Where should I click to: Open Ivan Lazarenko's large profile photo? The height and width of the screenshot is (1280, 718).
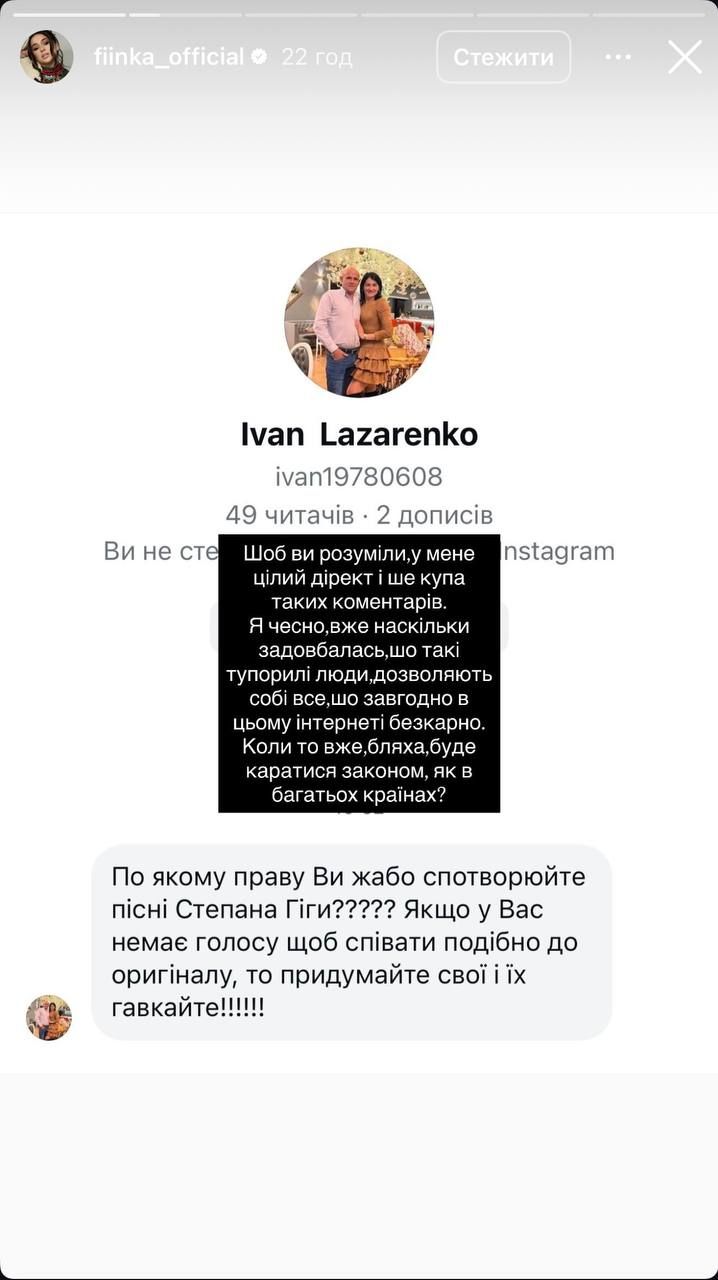coord(359,323)
